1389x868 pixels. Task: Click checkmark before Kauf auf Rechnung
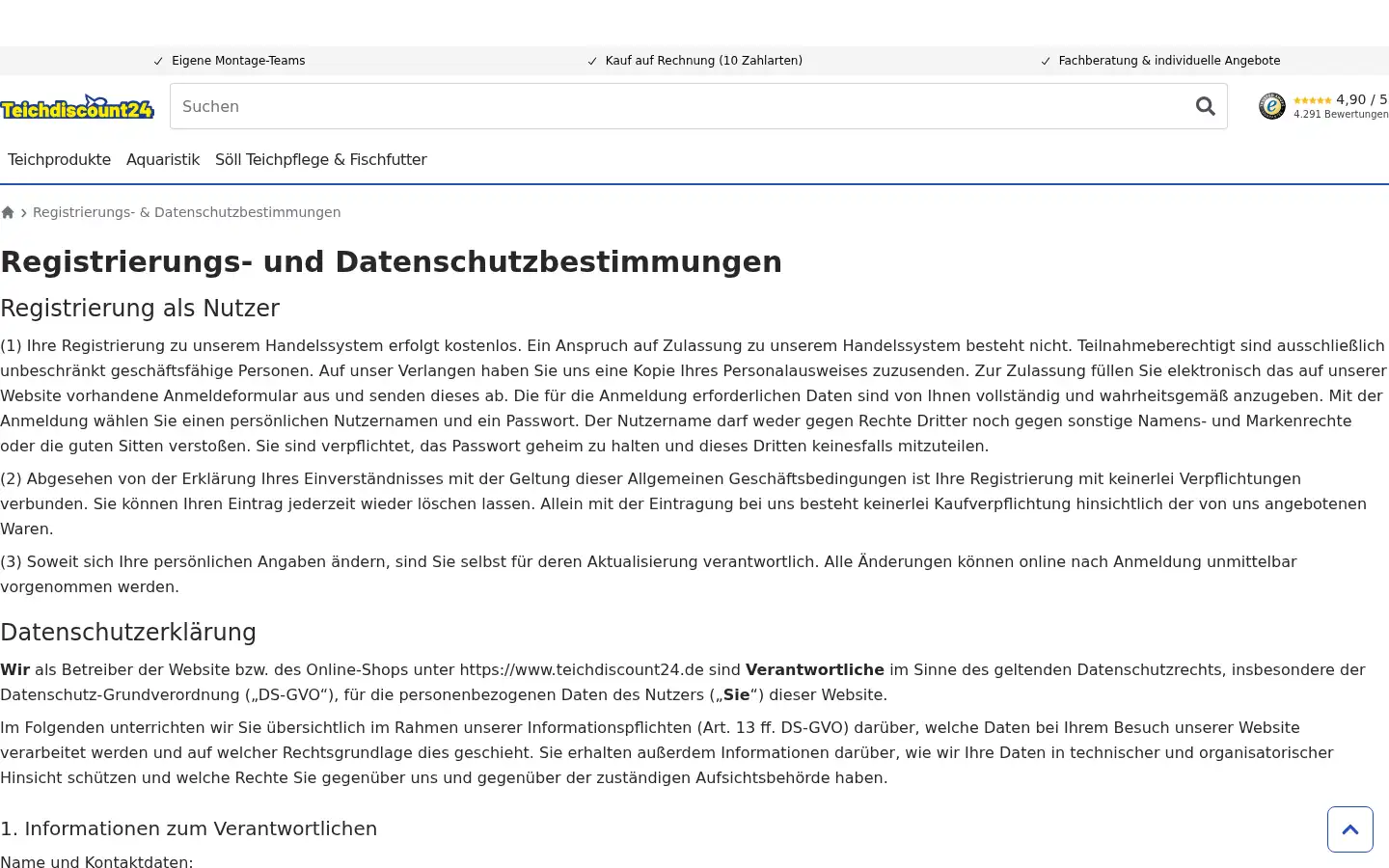[592, 61]
